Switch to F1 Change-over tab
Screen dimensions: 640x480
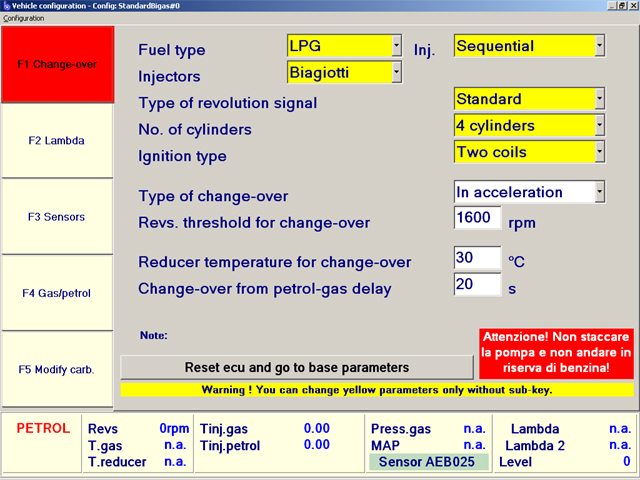pos(57,65)
